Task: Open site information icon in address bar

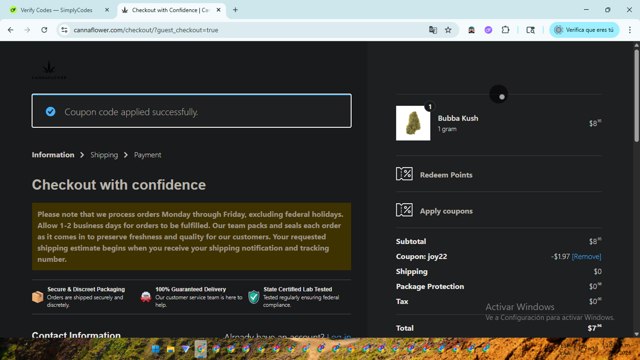Action: point(64,30)
